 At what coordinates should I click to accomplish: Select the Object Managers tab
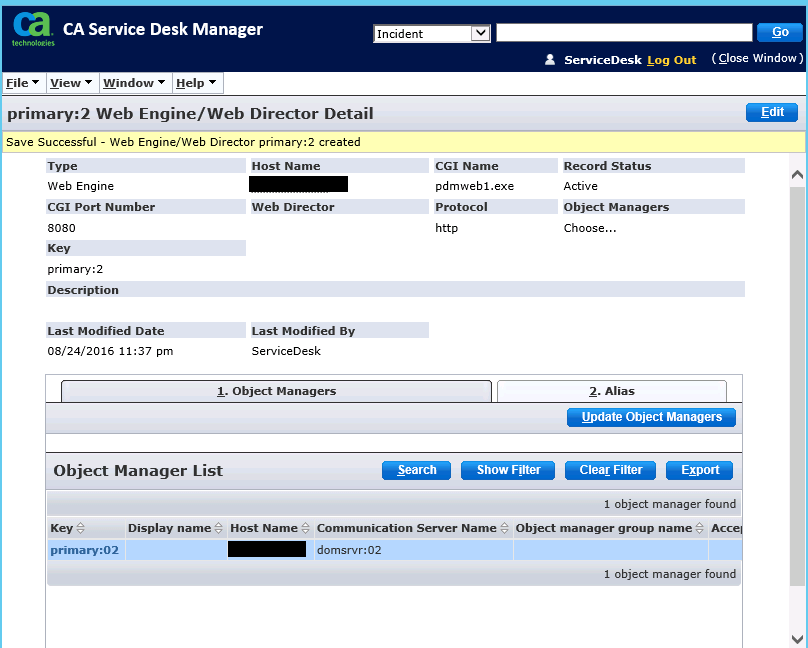coord(276,391)
